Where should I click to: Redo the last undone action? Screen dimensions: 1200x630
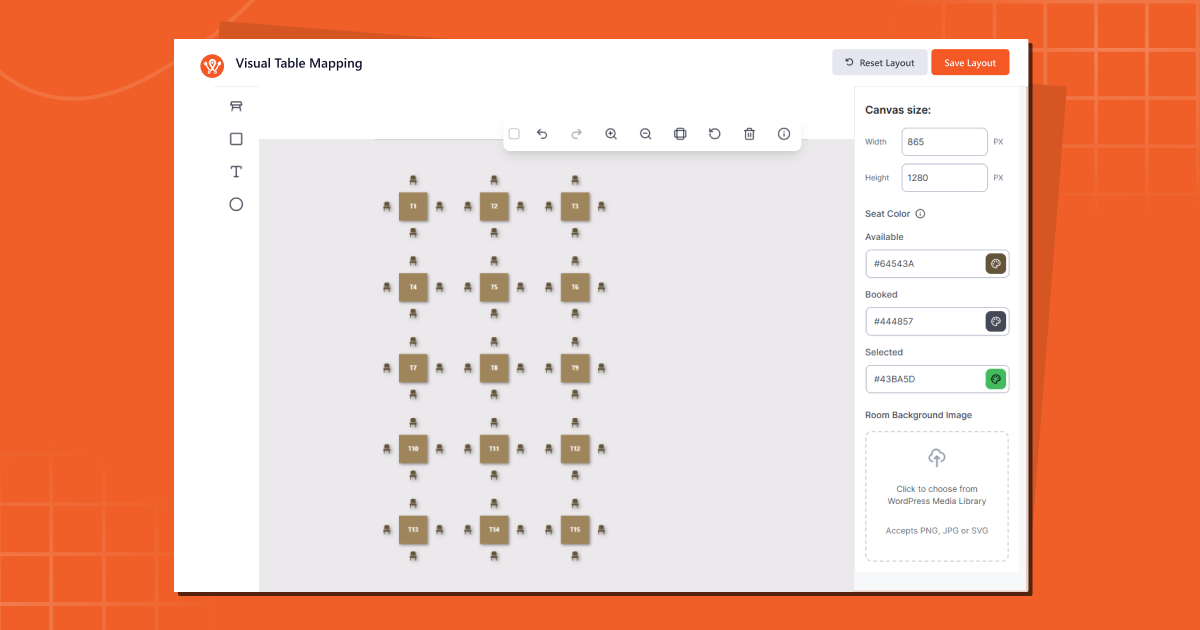pos(576,133)
